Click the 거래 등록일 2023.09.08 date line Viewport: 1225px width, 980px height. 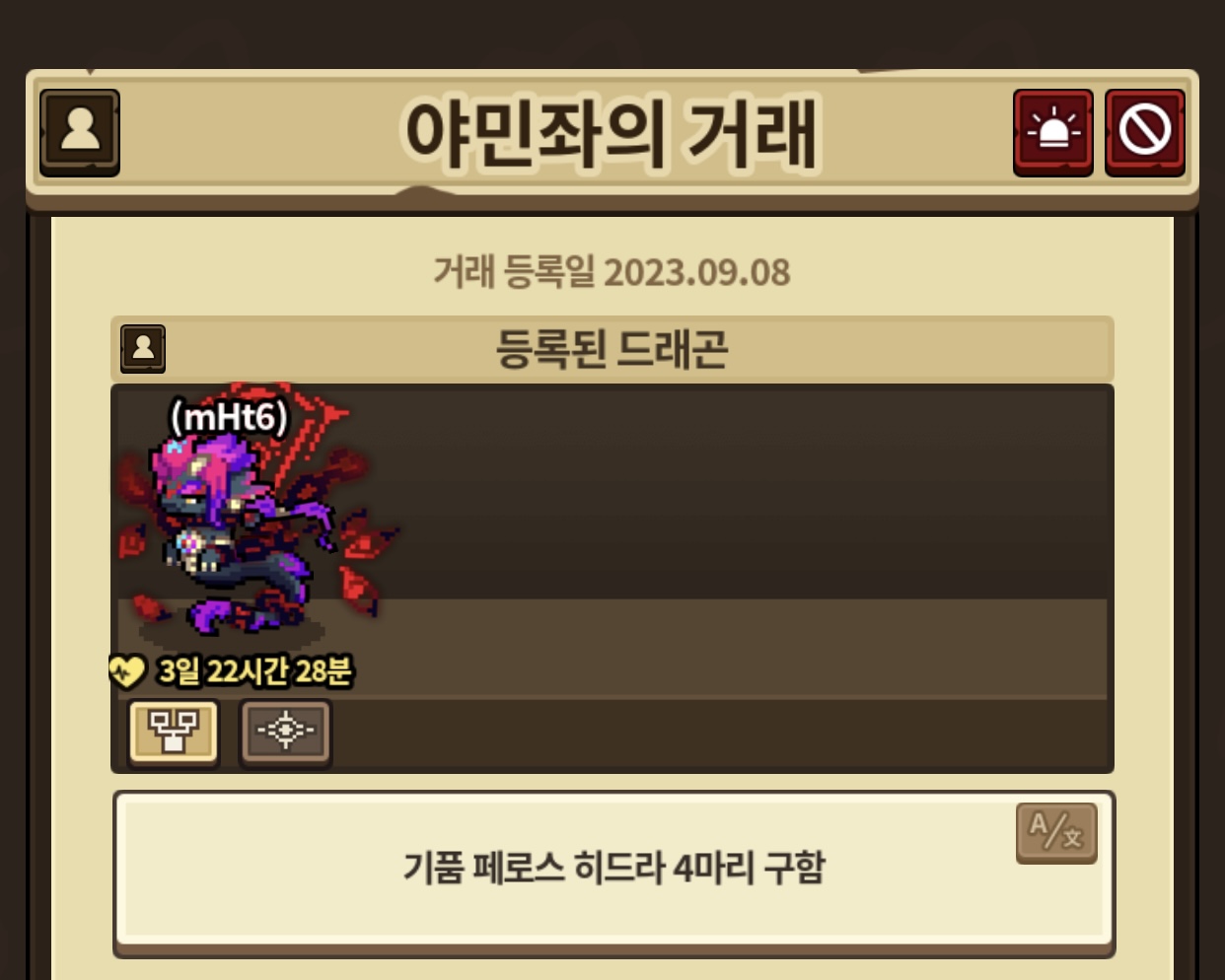point(612,272)
